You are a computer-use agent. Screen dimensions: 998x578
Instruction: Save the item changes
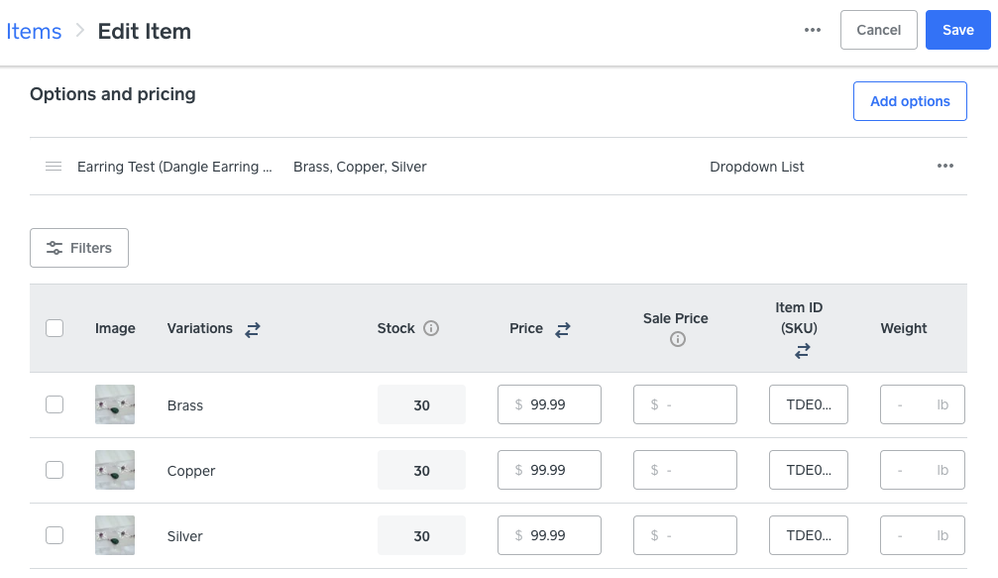(957, 30)
